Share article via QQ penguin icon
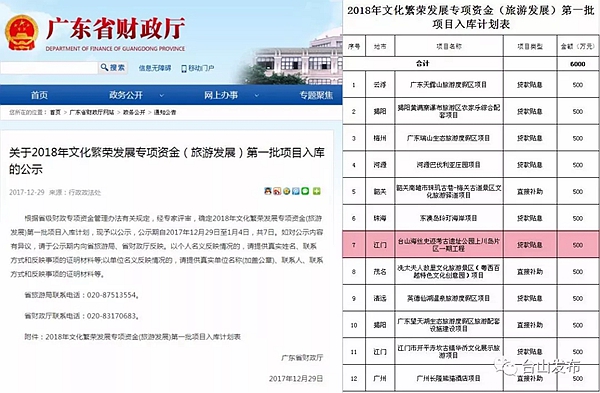 click(x=268, y=191)
